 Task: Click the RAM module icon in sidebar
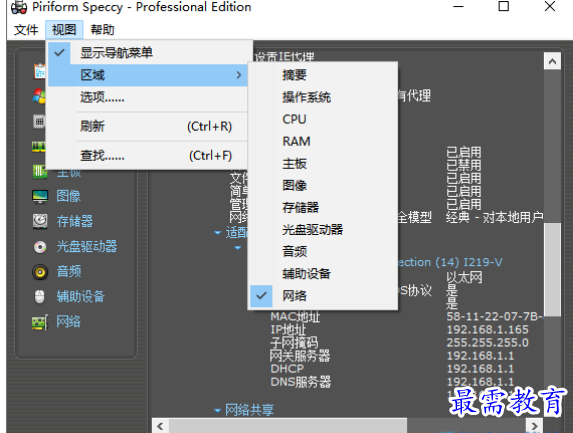[x=39, y=147]
